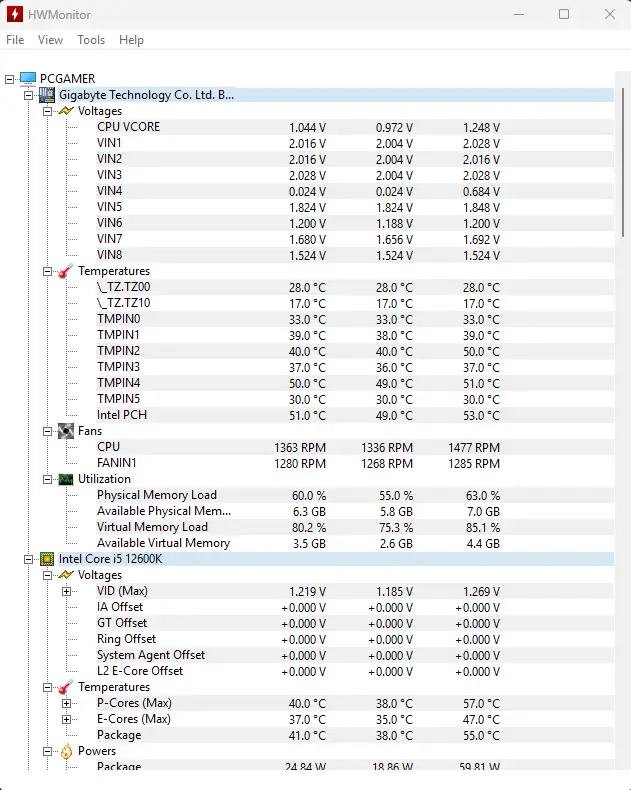Expand the E-Cores (Max) entry
Viewport: 631px width, 790px height.
[67, 719]
